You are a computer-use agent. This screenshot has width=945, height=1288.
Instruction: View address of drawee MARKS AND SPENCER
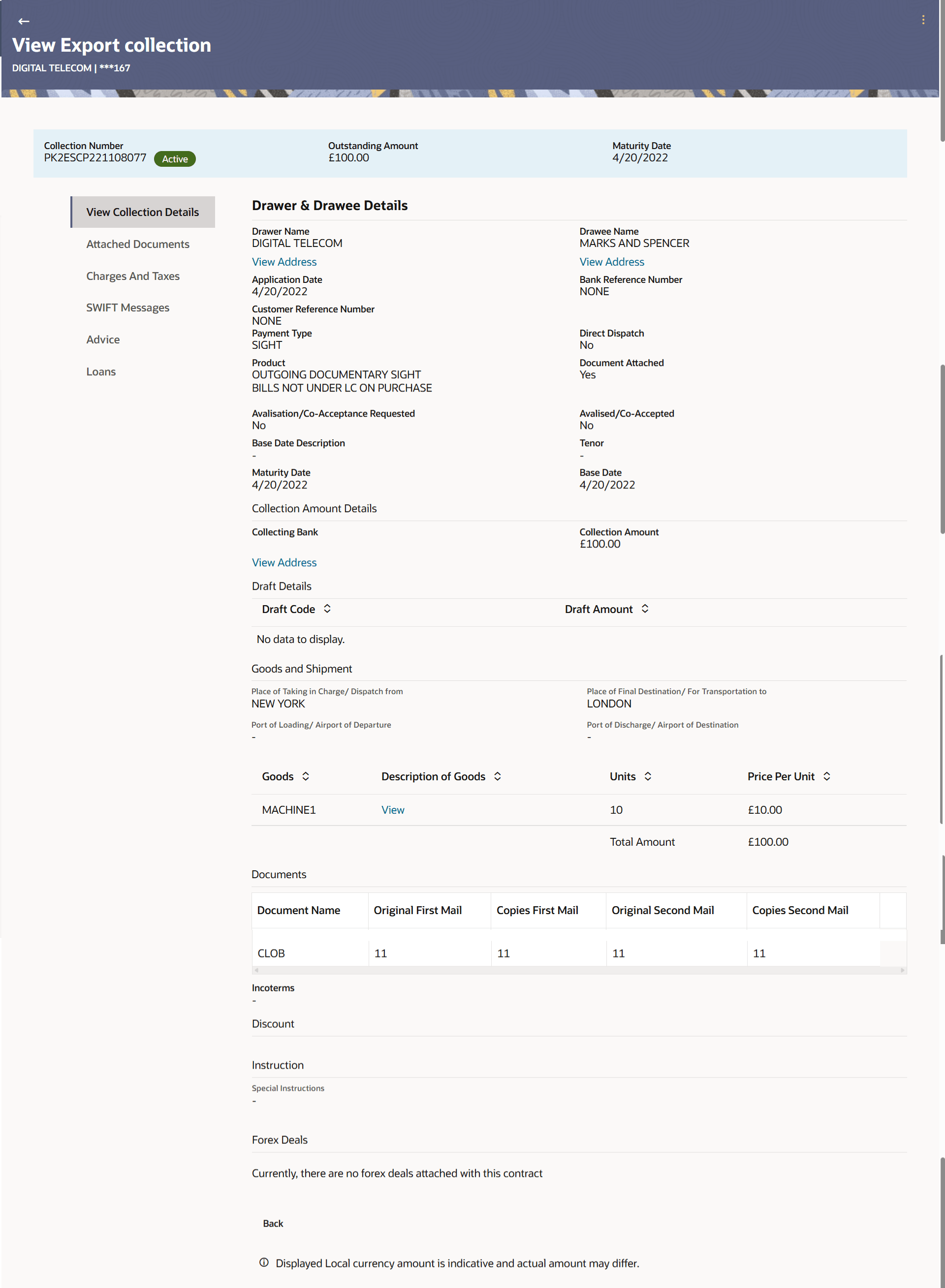(611, 262)
